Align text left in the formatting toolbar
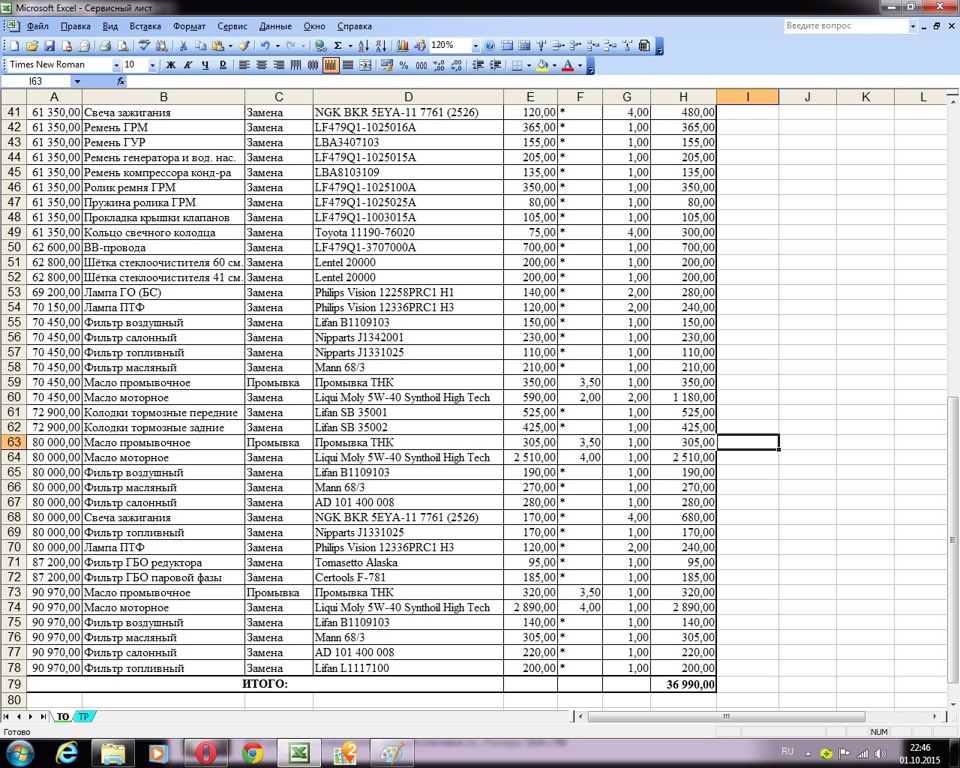 244,65
